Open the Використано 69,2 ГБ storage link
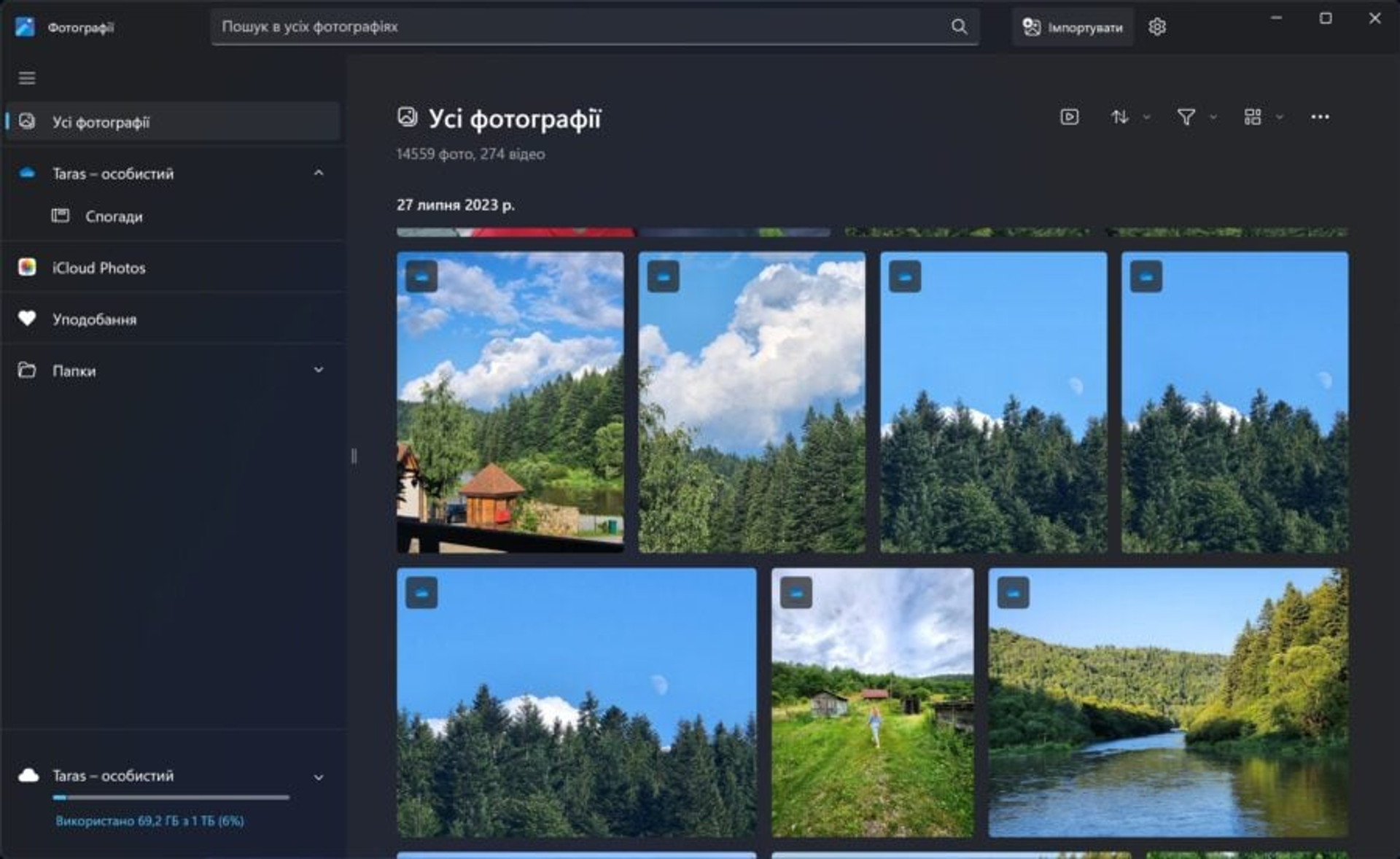The width and height of the screenshot is (1400, 859). coord(149,820)
